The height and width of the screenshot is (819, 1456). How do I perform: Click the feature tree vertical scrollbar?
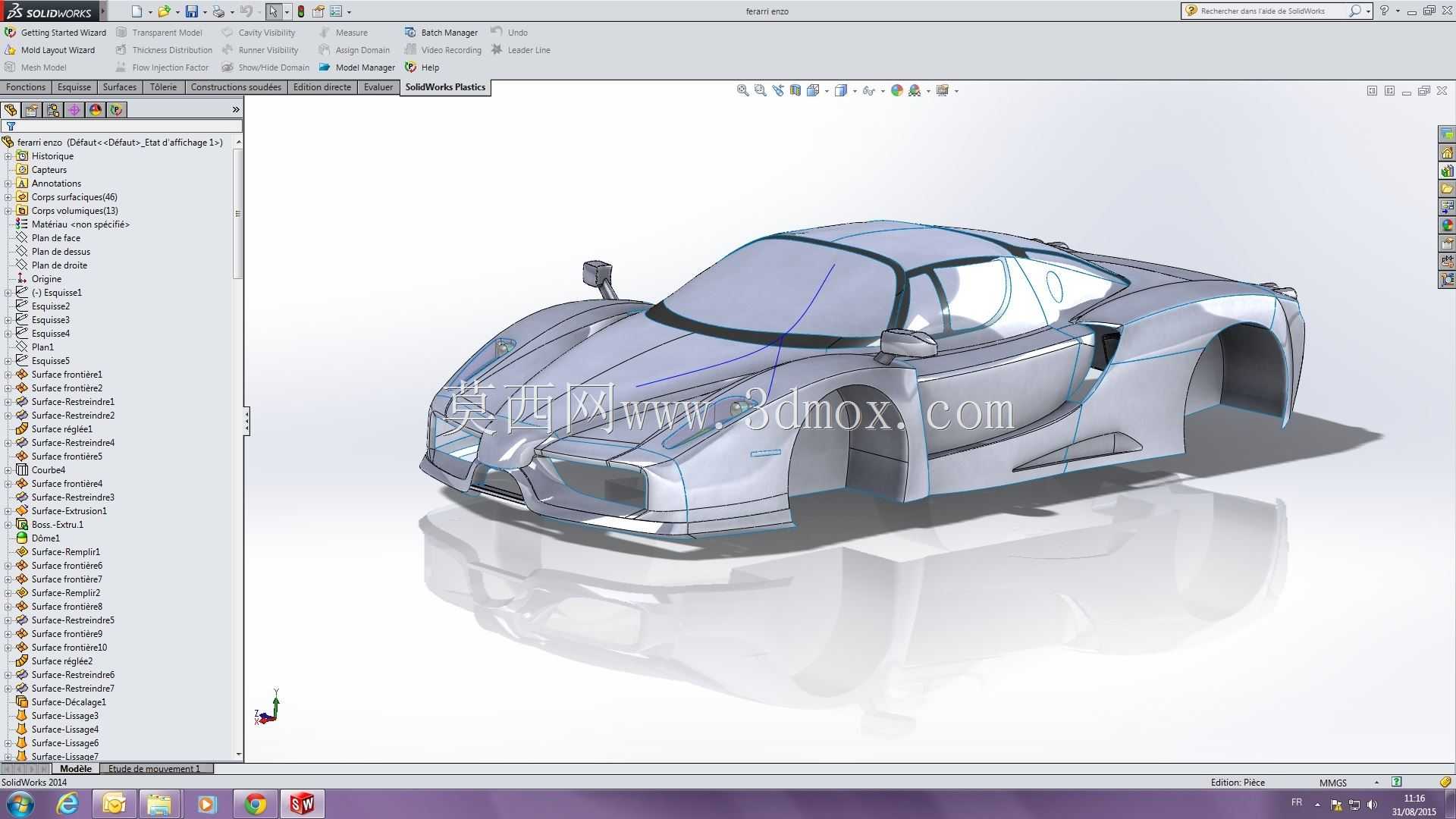click(x=238, y=213)
